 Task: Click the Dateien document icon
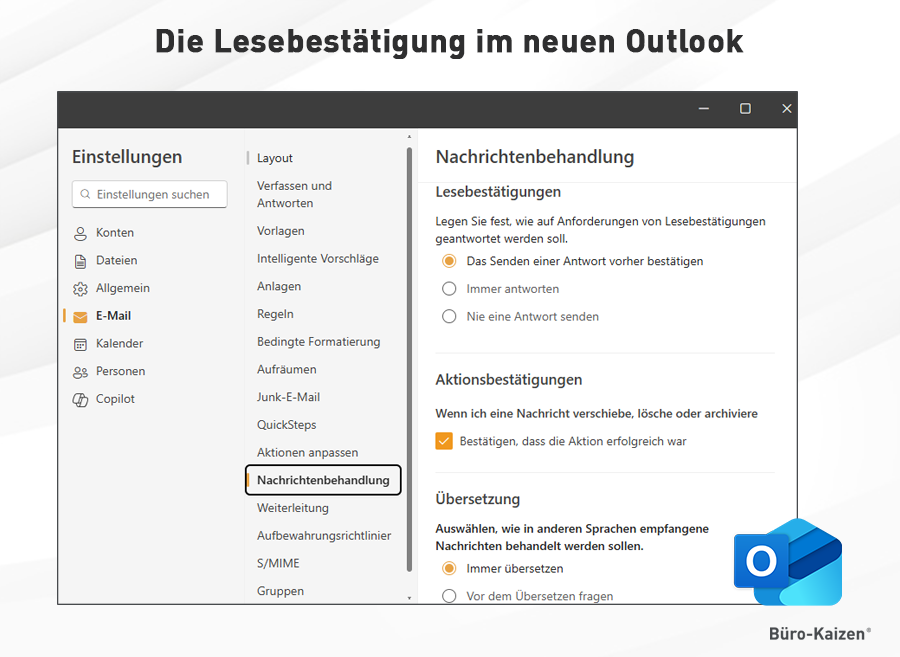click(80, 261)
